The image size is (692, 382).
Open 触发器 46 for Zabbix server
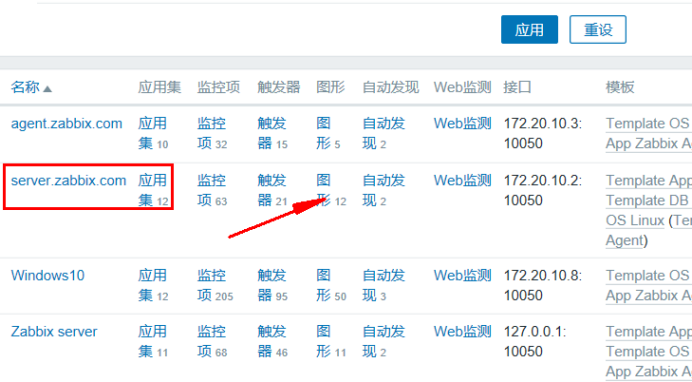point(272,341)
